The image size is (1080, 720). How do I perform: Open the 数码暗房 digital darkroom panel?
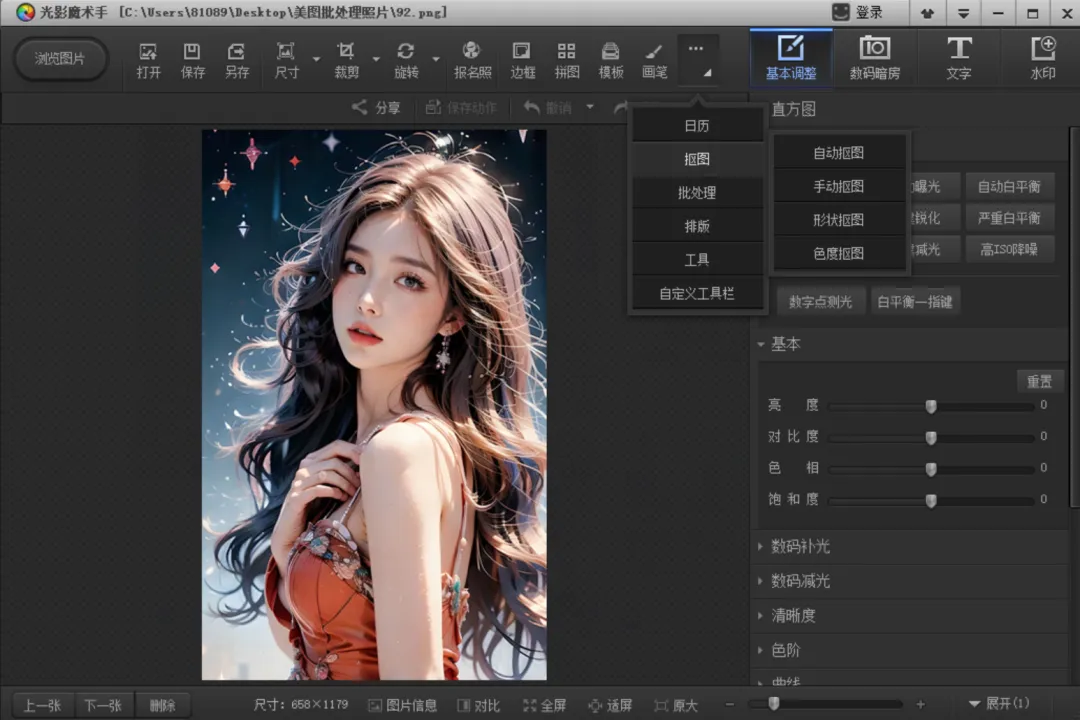click(x=875, y=58)
